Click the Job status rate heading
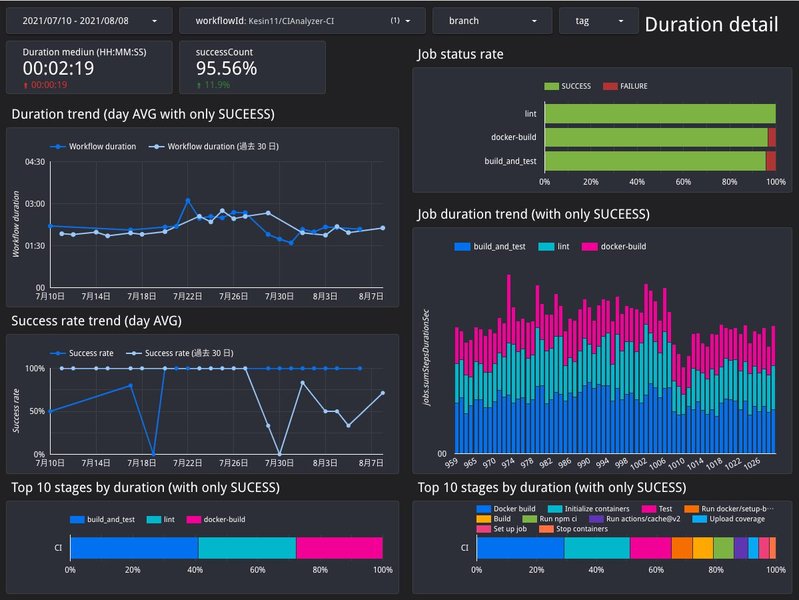 [460, 54]
